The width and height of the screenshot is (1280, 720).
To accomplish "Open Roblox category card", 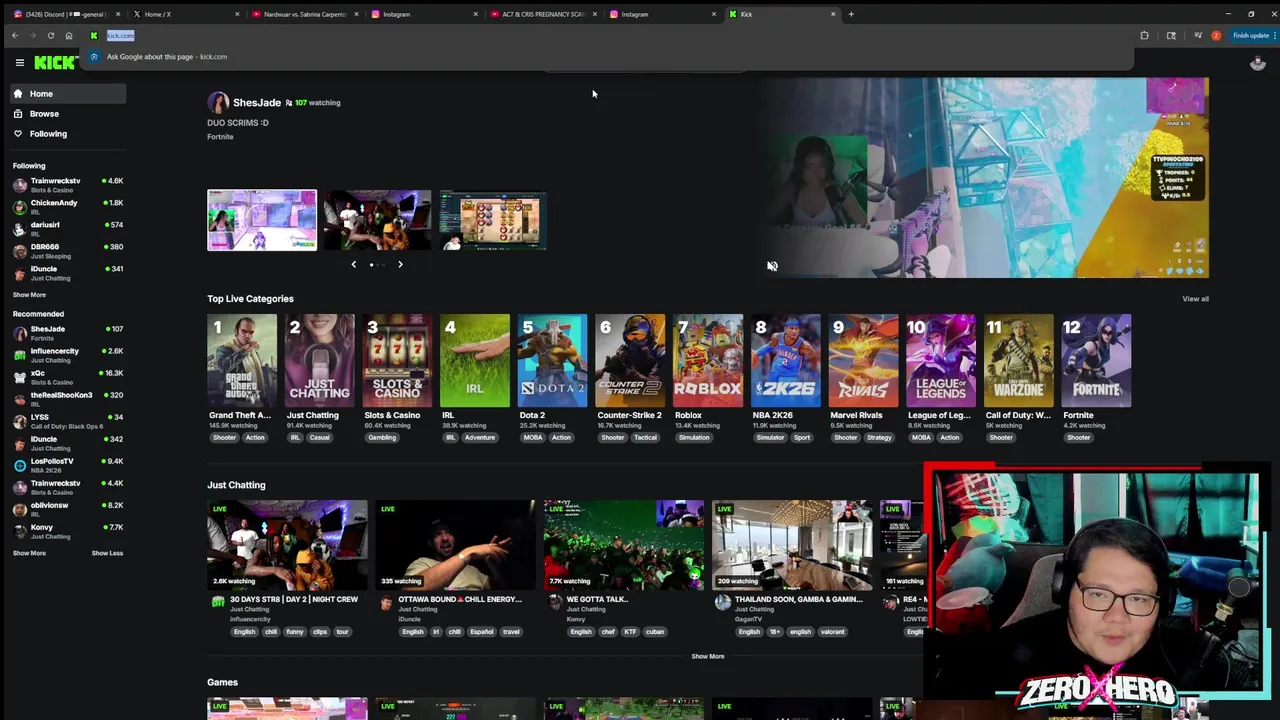I will (708, 361).
